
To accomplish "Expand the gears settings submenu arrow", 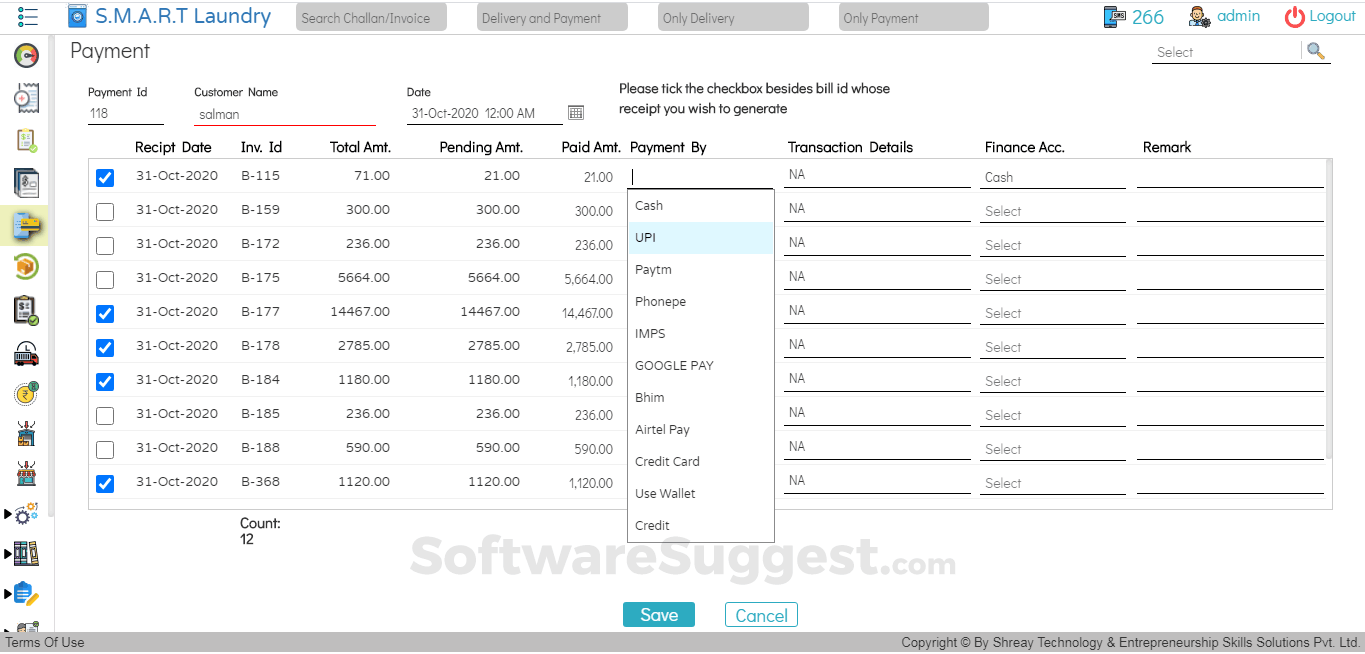I will tap(8, 515).
